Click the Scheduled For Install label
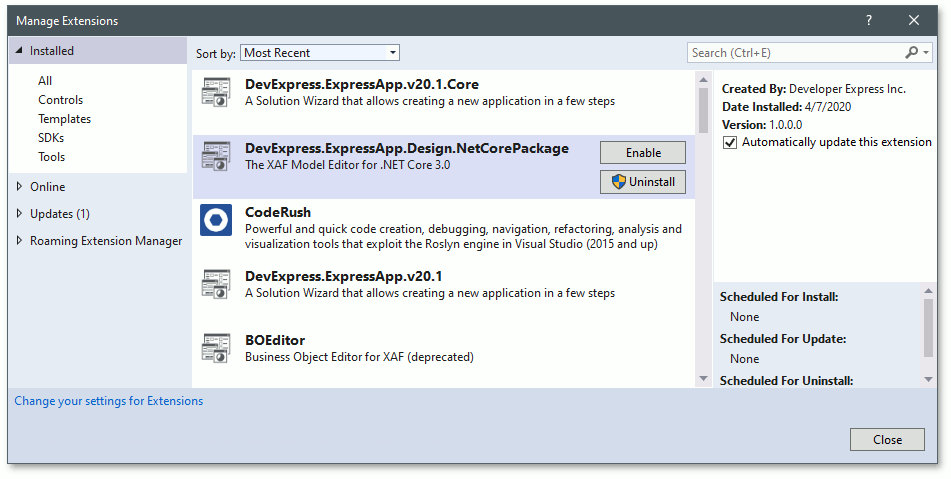Screen dimensions: 951x479 (x=779, y=297)
